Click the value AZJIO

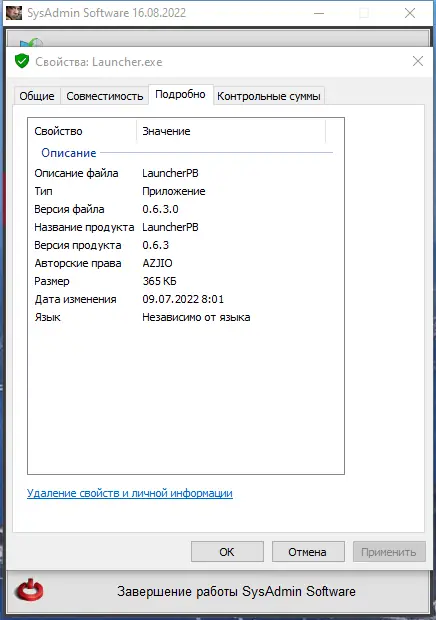coord(157,263)
